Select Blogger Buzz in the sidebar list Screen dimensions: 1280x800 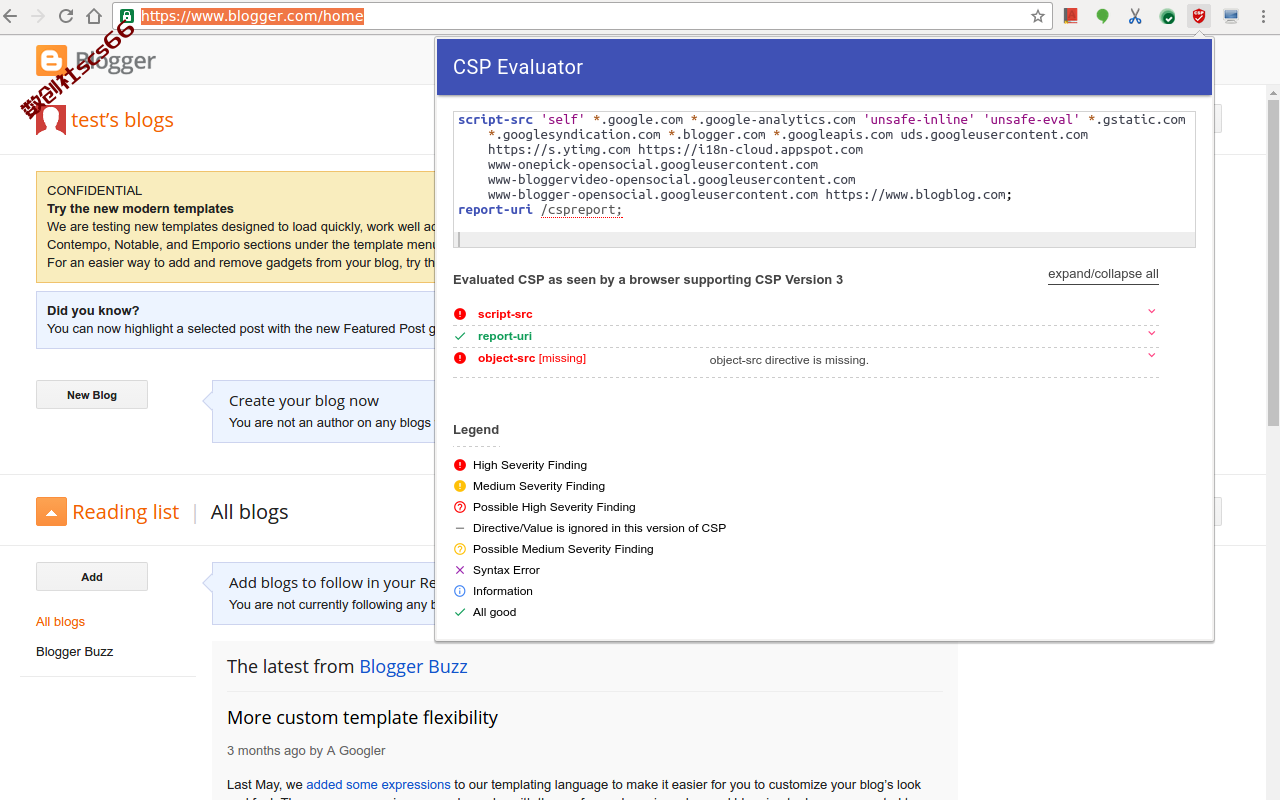point(75,651)
